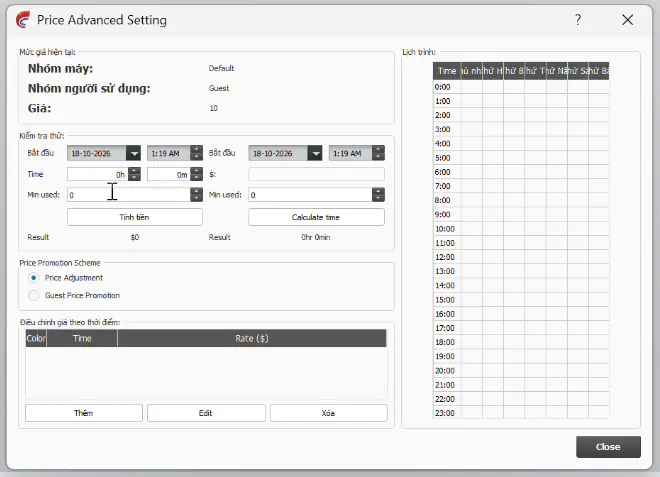
Task: Decrease the right 1:19 AM time spinner
Action: pyautogui.click(x=378, y=156)
